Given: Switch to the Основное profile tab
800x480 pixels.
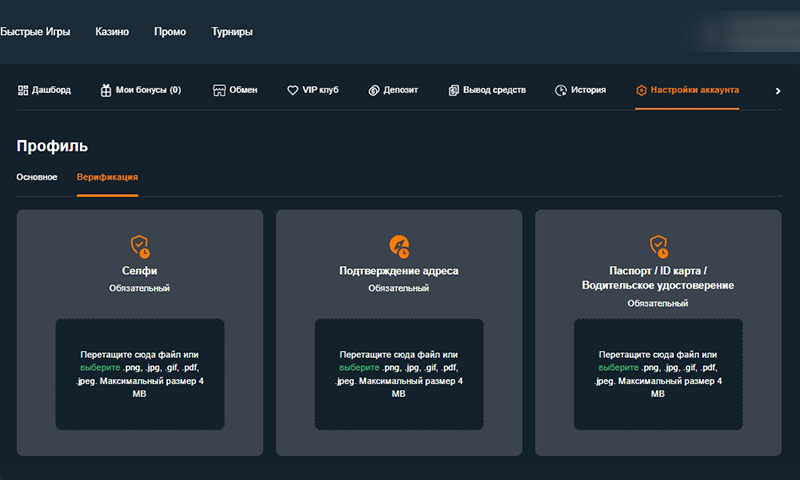Looking at the screenshot, I should 37,177.
